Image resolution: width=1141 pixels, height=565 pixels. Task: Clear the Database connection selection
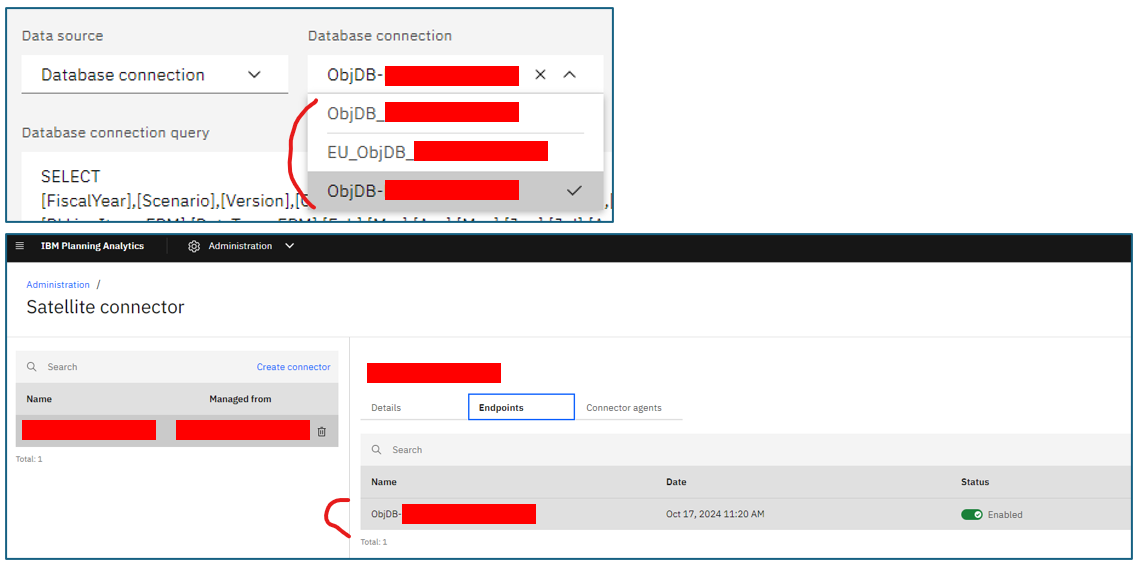(540, 74)
